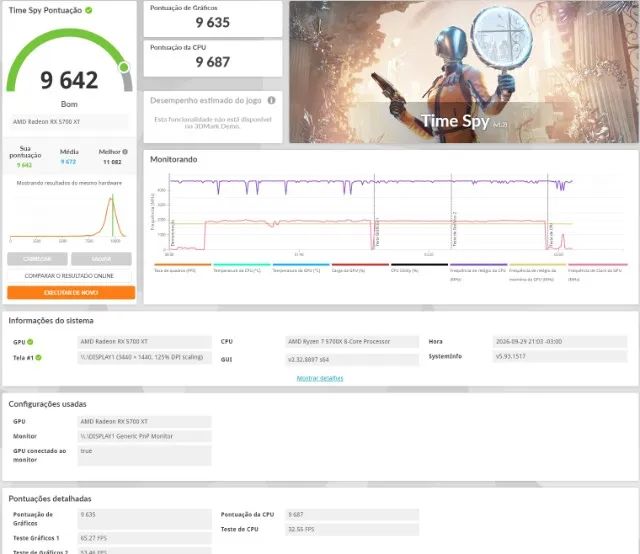Click the GPU conectado ao monitor value true
This screenshot has height=554, width=640.
(144, 456)
